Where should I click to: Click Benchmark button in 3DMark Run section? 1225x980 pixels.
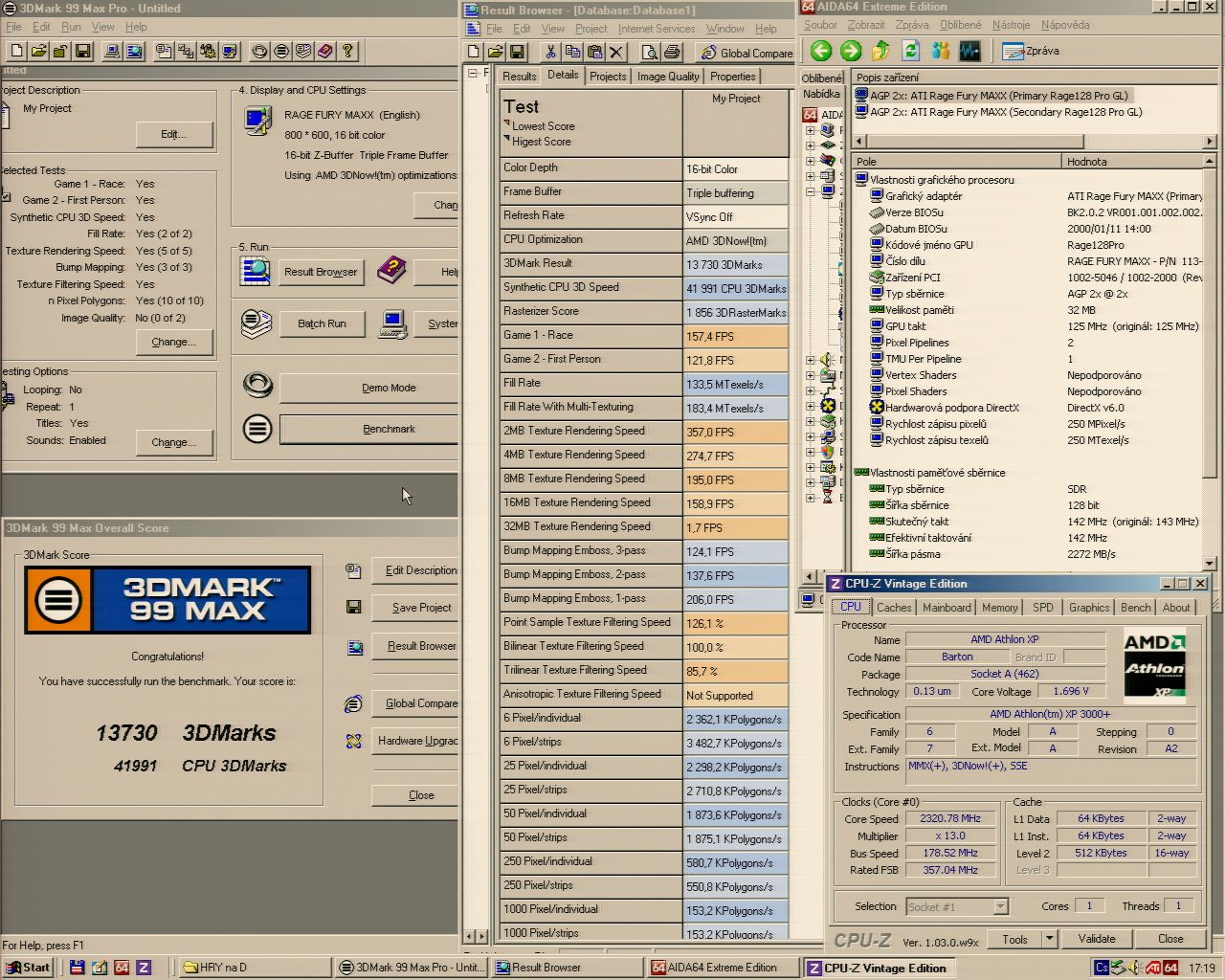[x=369, y=429]
